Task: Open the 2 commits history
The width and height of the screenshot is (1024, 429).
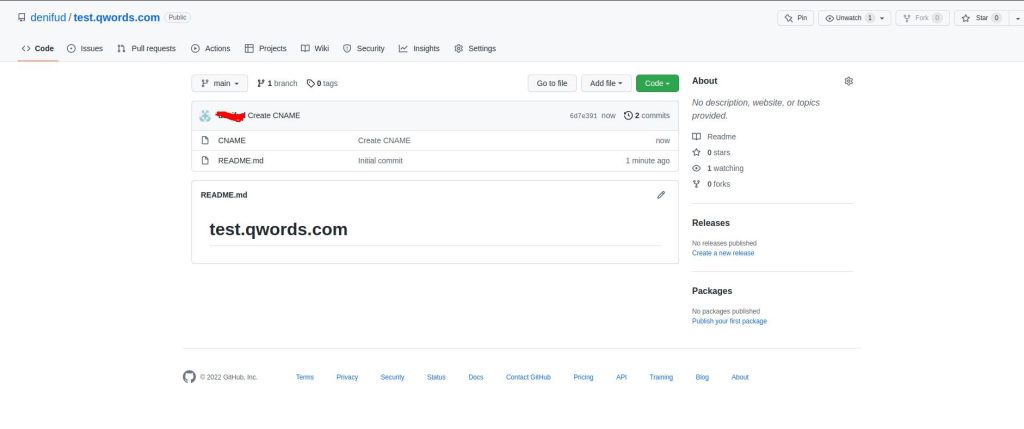Action: click(x=647, y=115)
